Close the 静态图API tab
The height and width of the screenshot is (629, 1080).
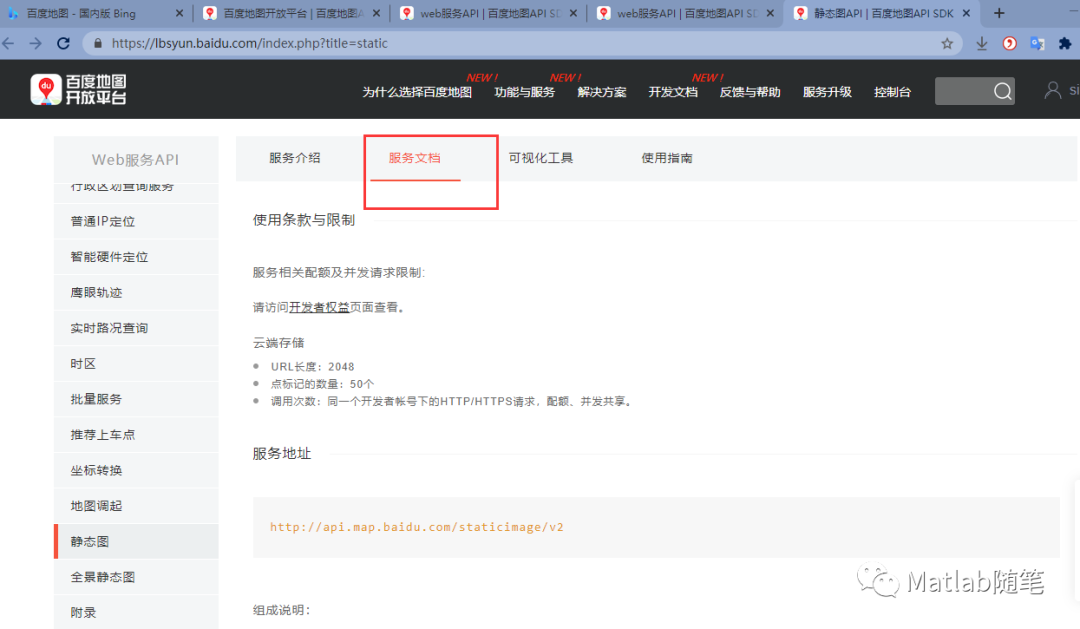click(x=966, y=13)
